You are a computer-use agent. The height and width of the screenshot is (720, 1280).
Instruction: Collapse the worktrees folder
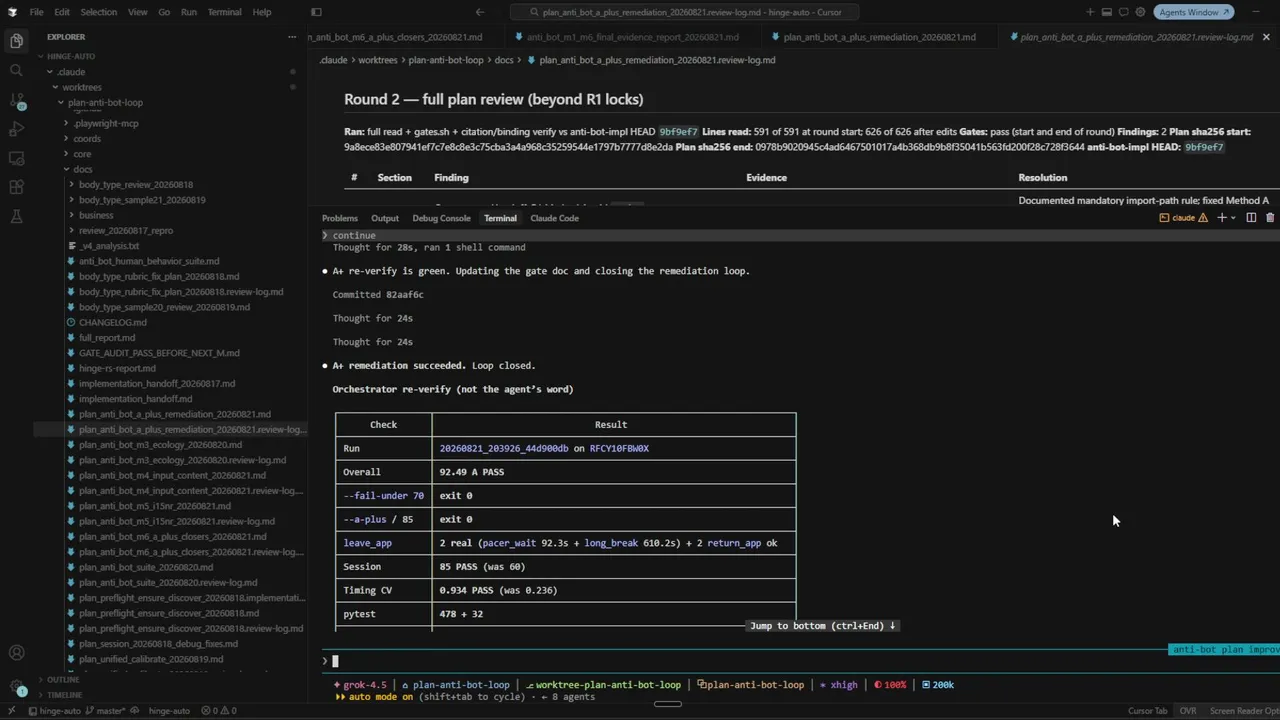pos(81,87)
